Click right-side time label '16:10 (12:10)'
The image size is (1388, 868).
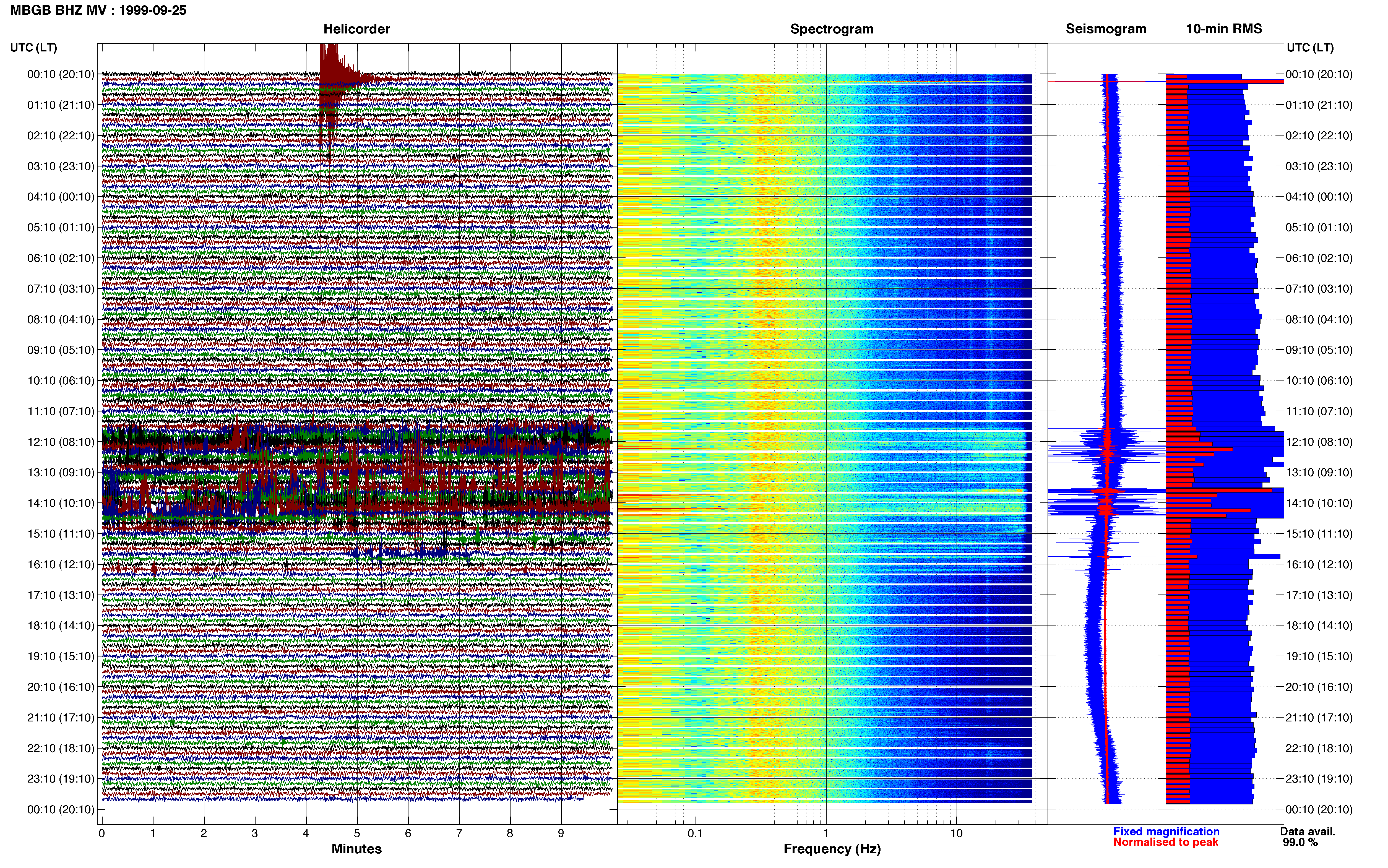[x=1319, y=564]
